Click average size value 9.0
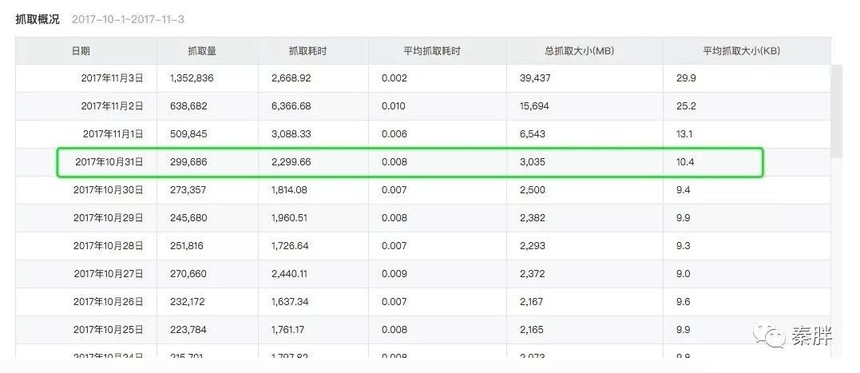The height and width of the screenshot is (373, 860). 683,274
